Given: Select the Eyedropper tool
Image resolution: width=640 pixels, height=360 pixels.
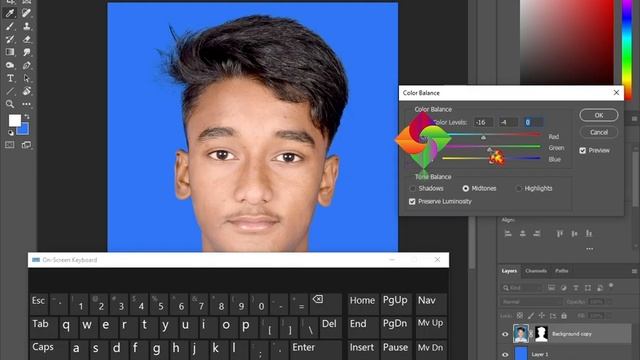Looking at the screenshot, I should click(10, 13).
